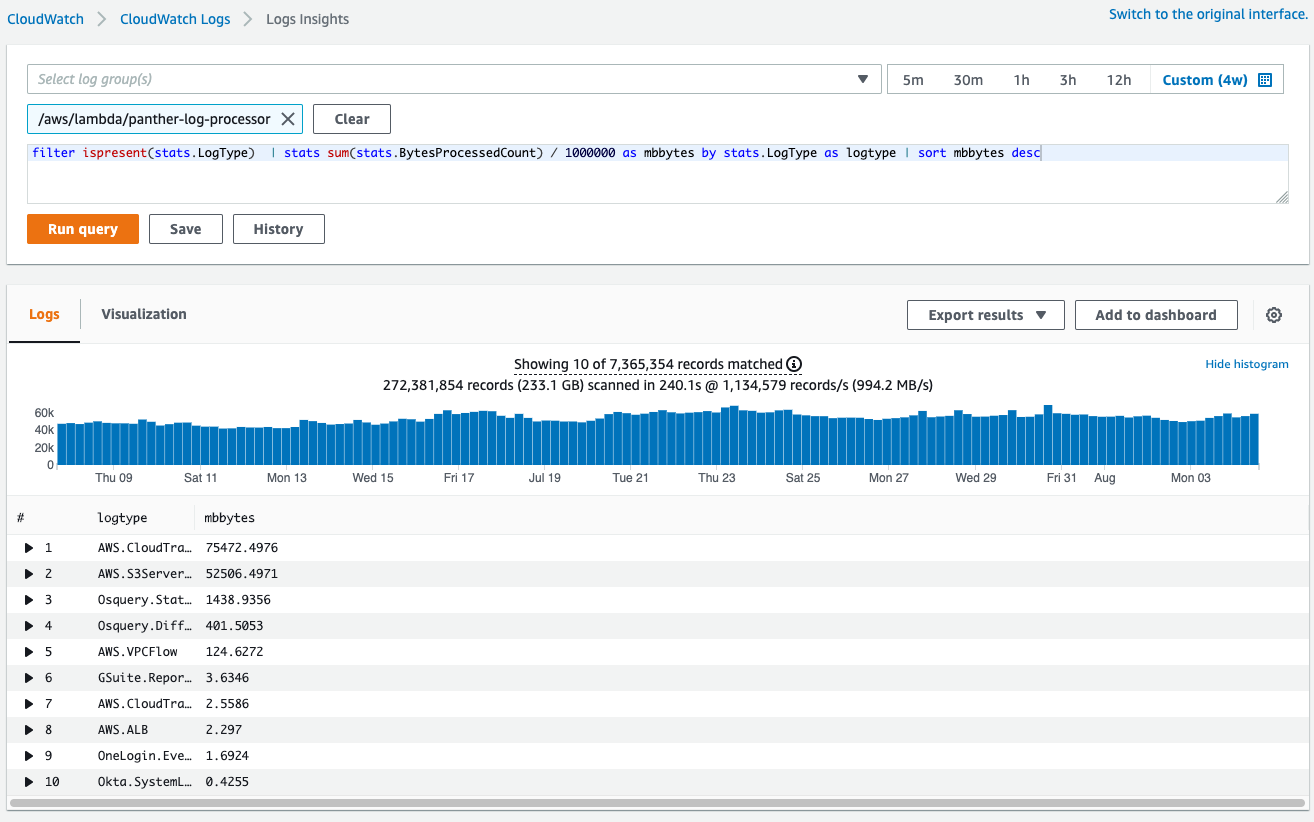Open the Export results dropdown
This screenshot has width=1314, height=822.
(985, 314)
